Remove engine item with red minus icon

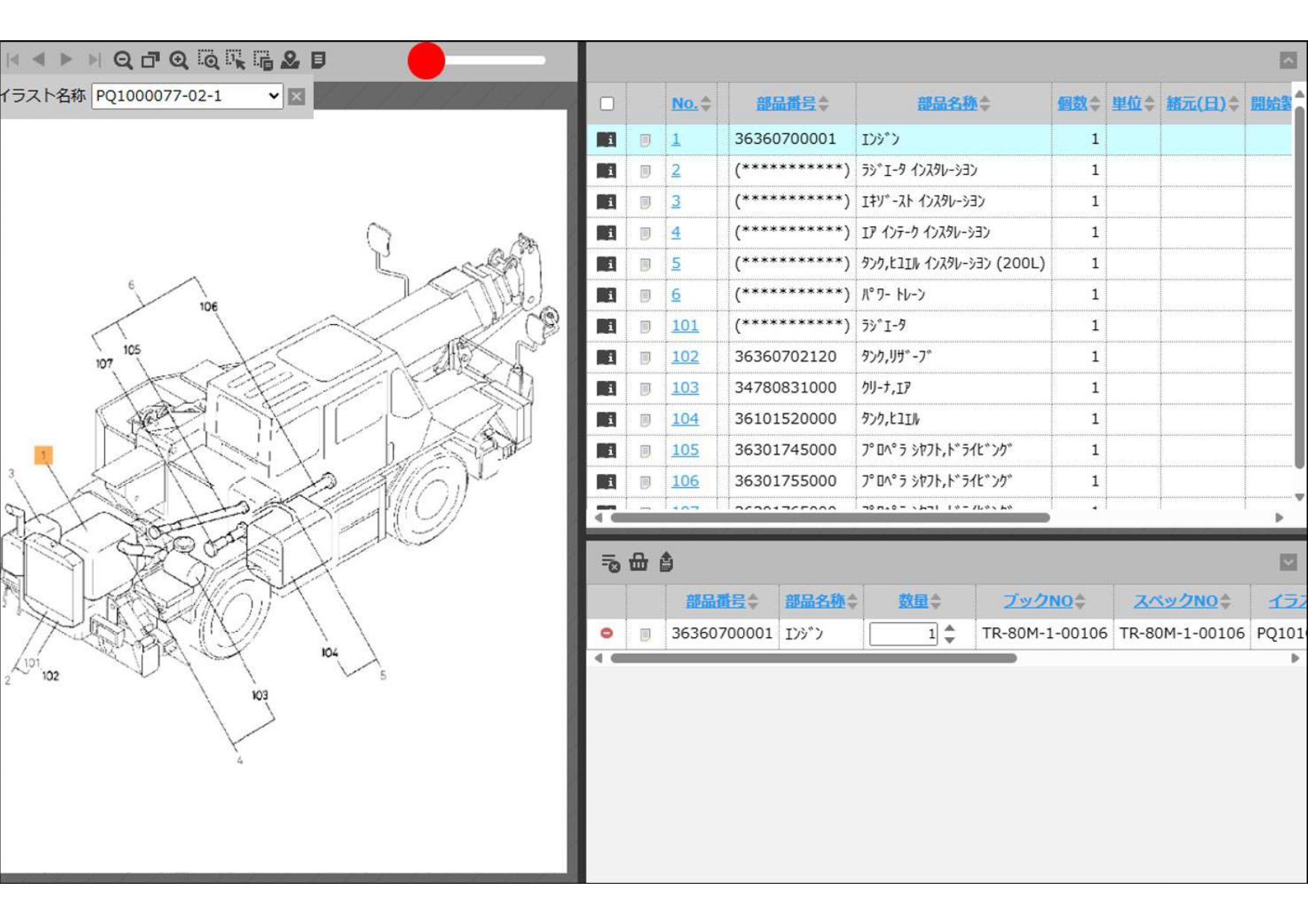click(x=607, y=633)
